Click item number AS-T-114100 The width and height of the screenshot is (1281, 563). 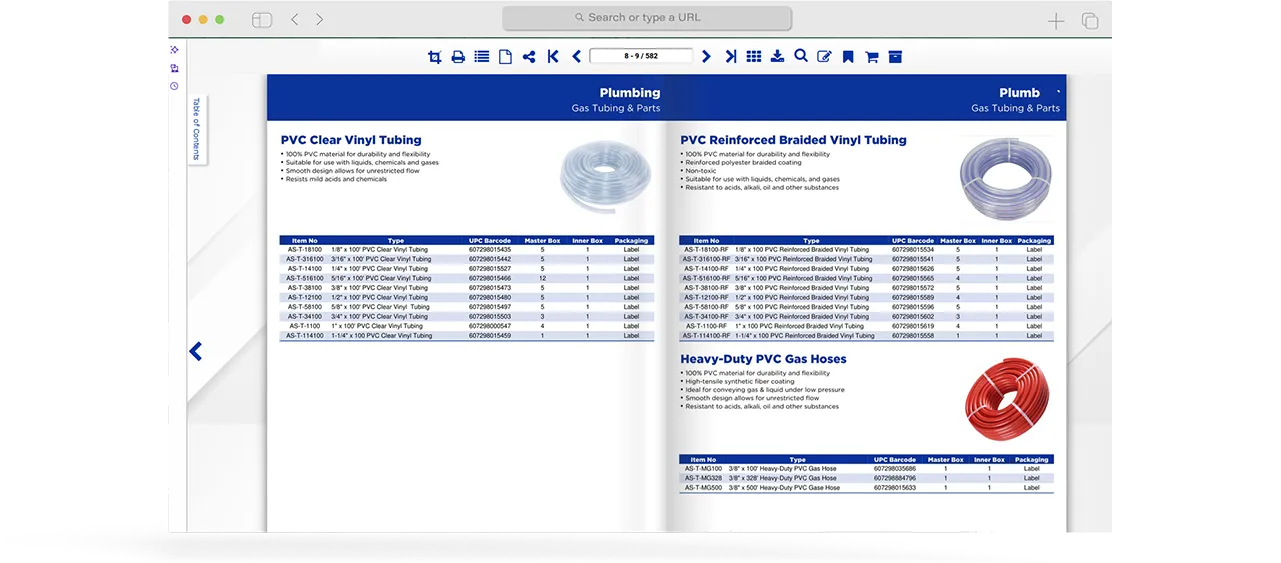305,336
